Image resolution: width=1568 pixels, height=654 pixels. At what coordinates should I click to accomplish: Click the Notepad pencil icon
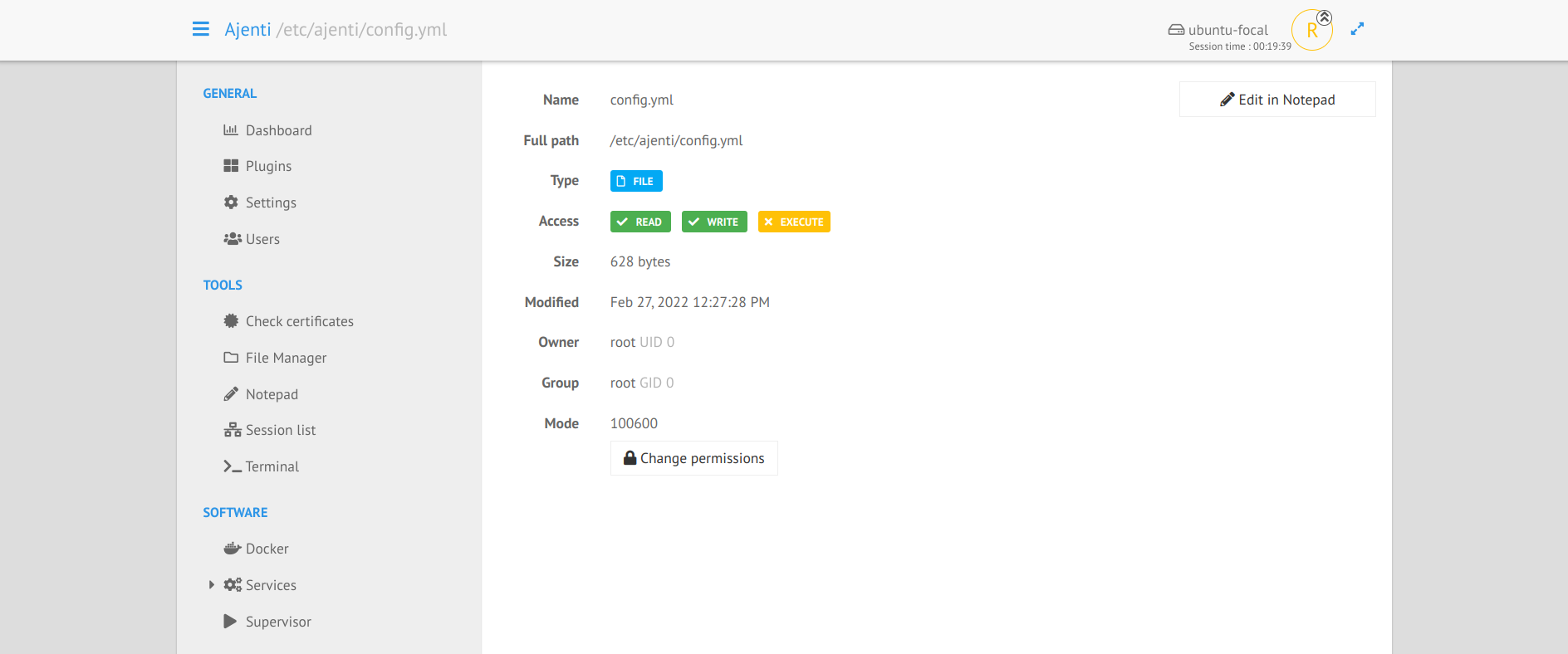[231, 394]
